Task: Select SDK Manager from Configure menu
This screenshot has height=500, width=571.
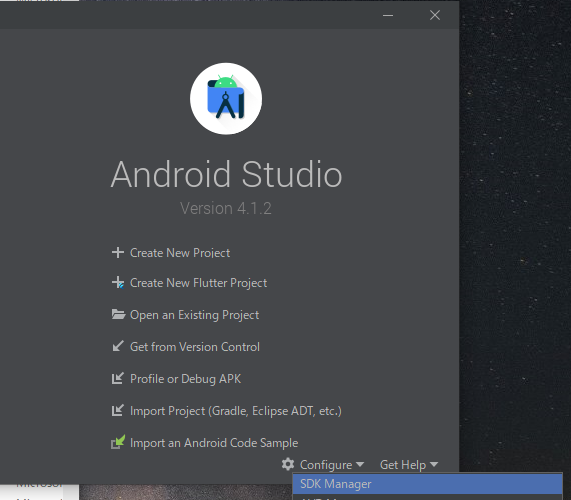Action: click(x=428, y=484)
